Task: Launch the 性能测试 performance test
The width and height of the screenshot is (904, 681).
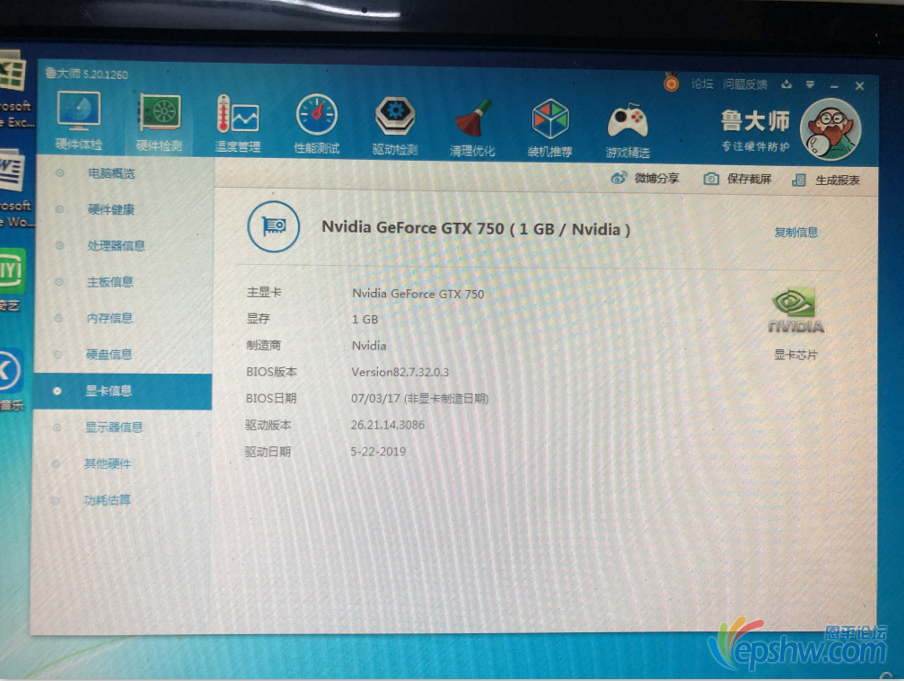Action: (317, 124)
